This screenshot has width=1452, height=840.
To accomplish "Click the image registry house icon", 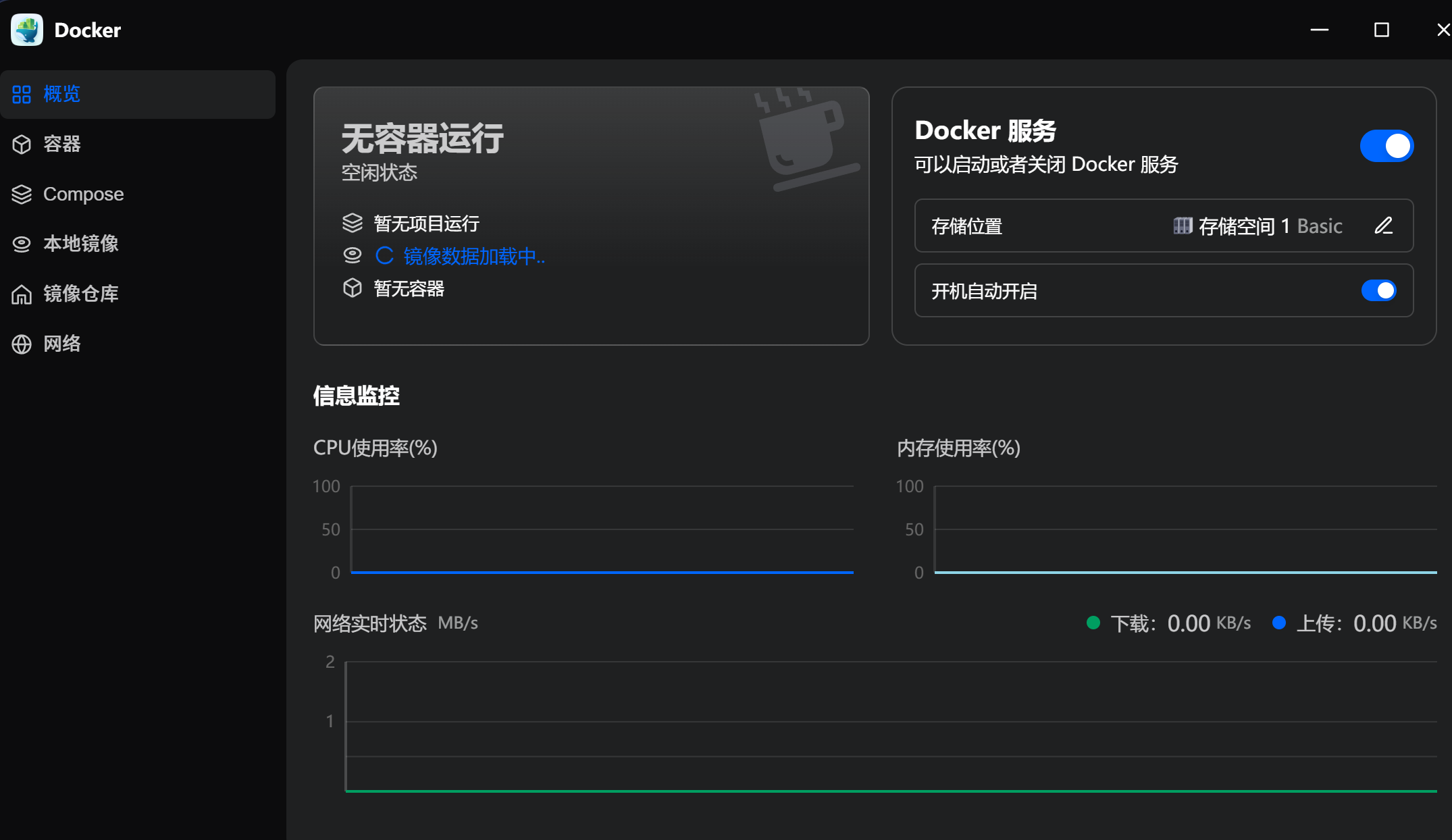I will [22, 294].
